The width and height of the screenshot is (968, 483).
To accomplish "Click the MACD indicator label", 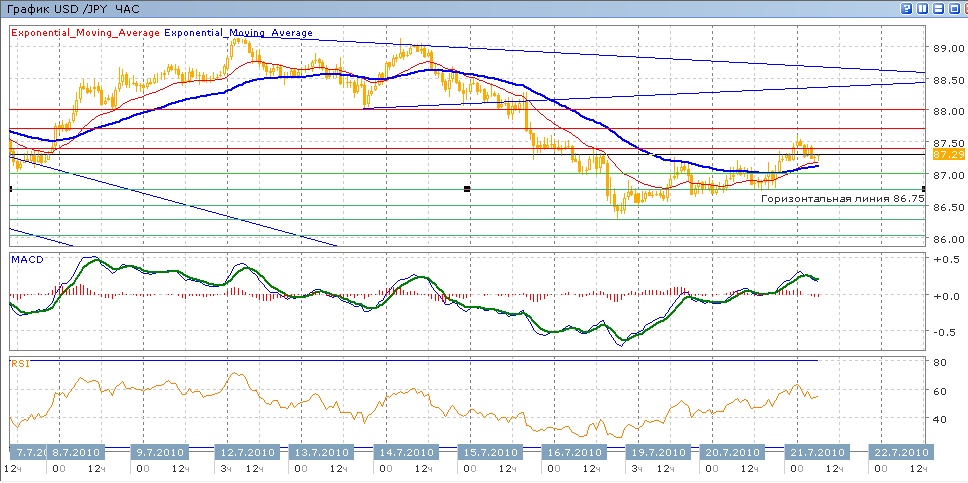I will click(26, 260).
